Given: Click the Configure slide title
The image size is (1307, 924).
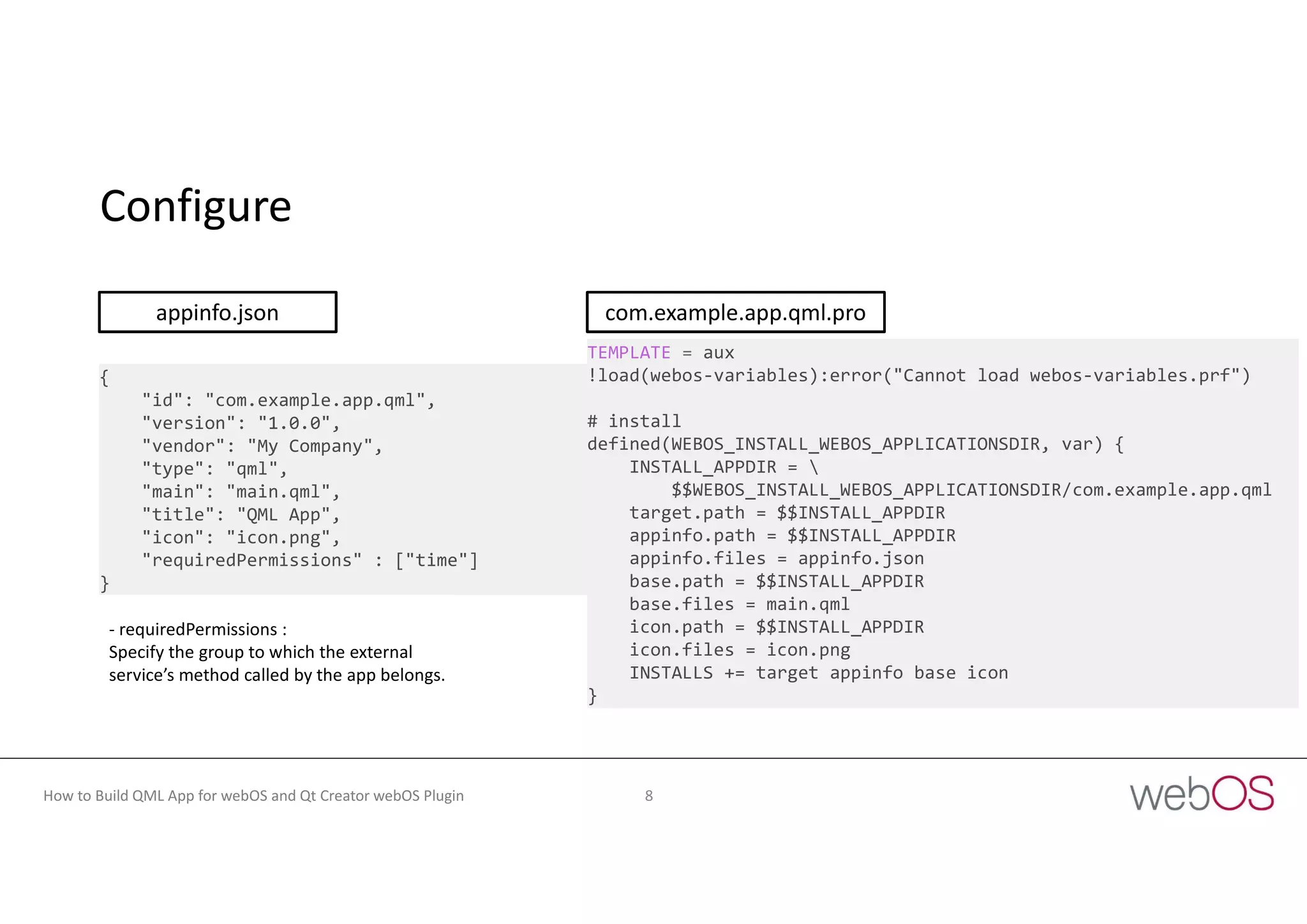Looking at the screenshot, I should click(196, 207).
